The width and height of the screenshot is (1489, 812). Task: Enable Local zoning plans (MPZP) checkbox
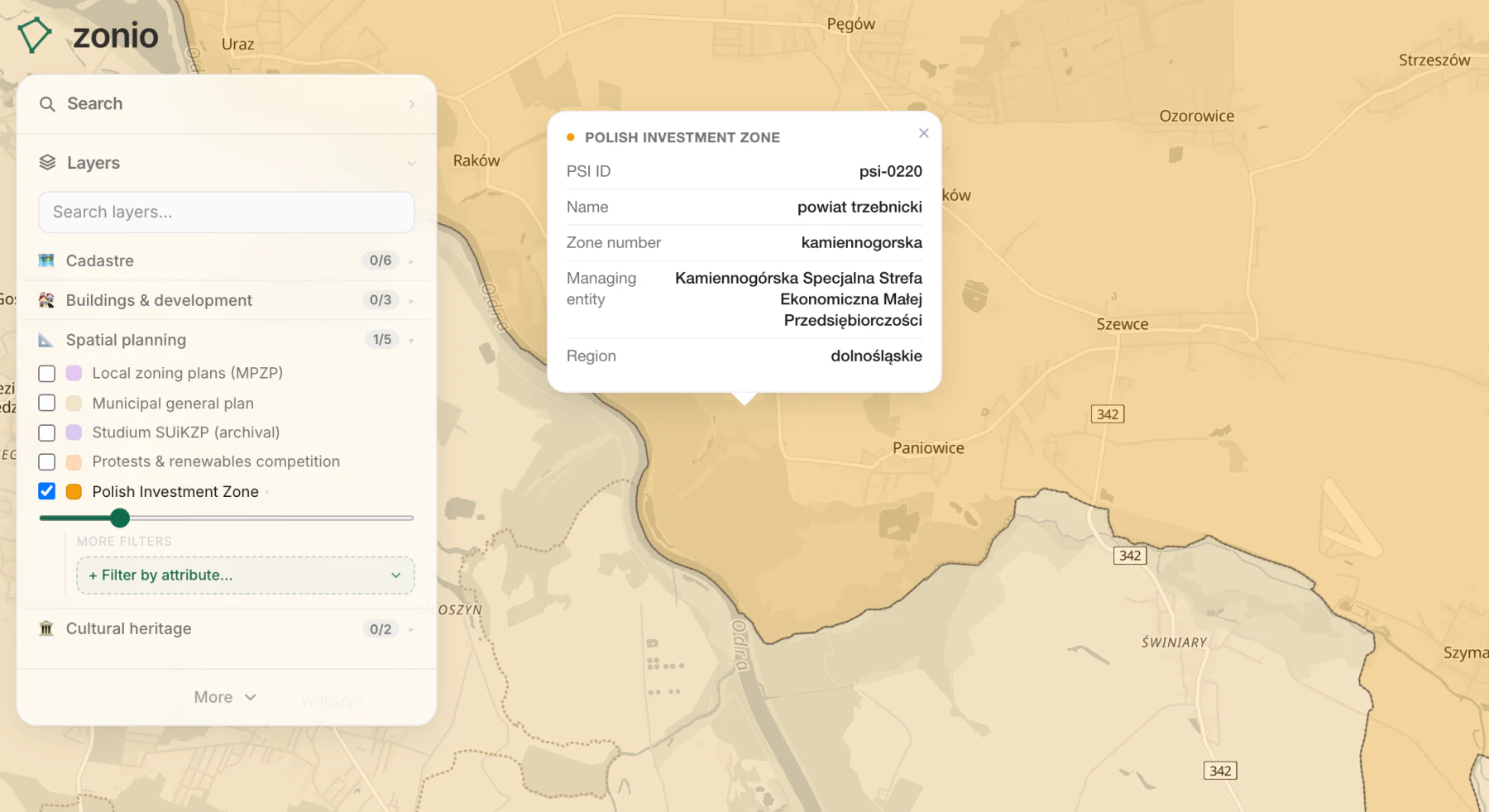pos(47,374)
